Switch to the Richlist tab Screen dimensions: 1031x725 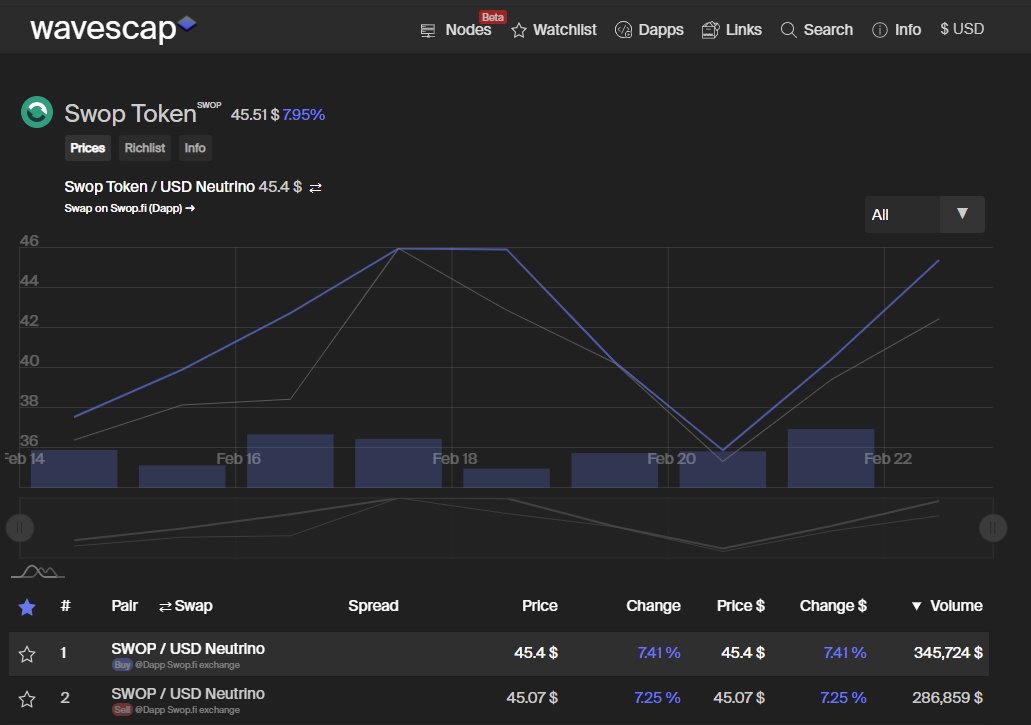(x=145, y=148)
